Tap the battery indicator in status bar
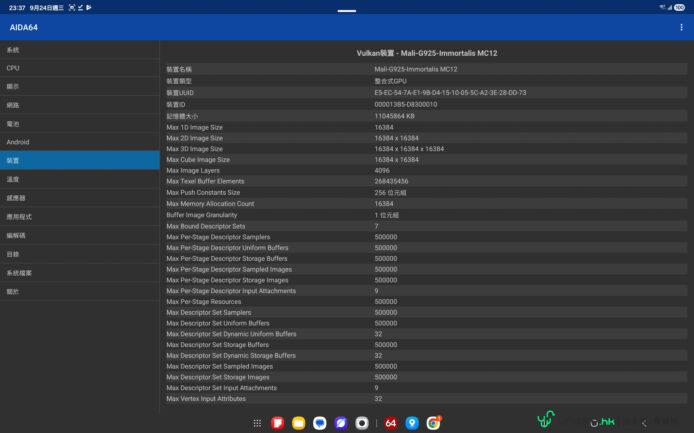Image resolution: width=694 pixels, height=433 pixels. (x=679, y=8)
